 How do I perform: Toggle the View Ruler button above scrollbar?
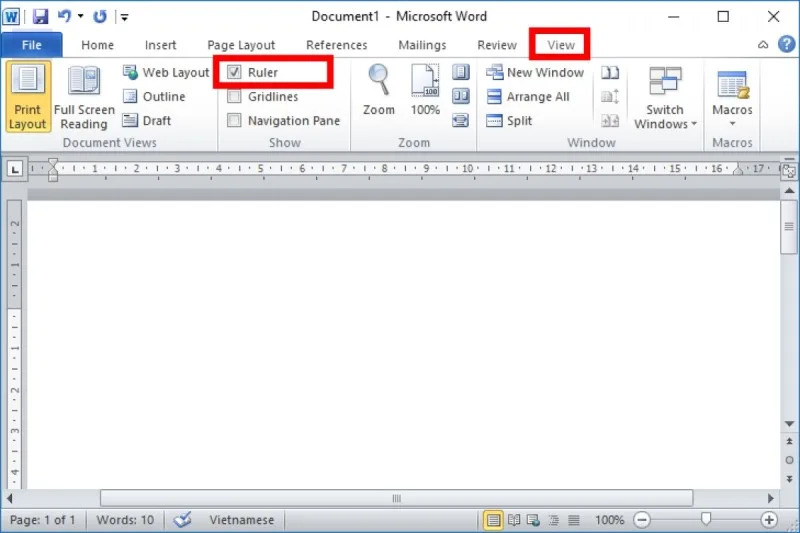click(789, 169)
